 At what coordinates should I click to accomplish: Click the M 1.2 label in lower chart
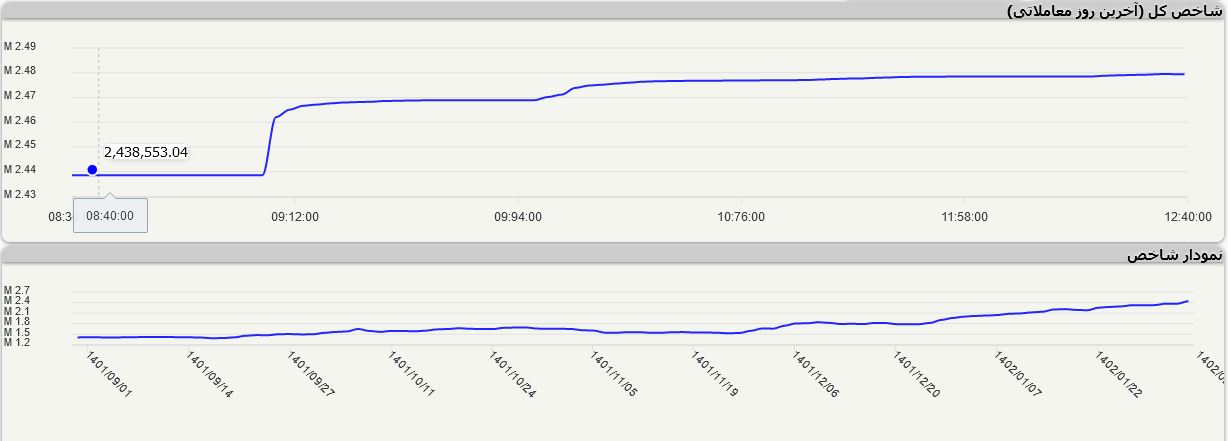17,342
